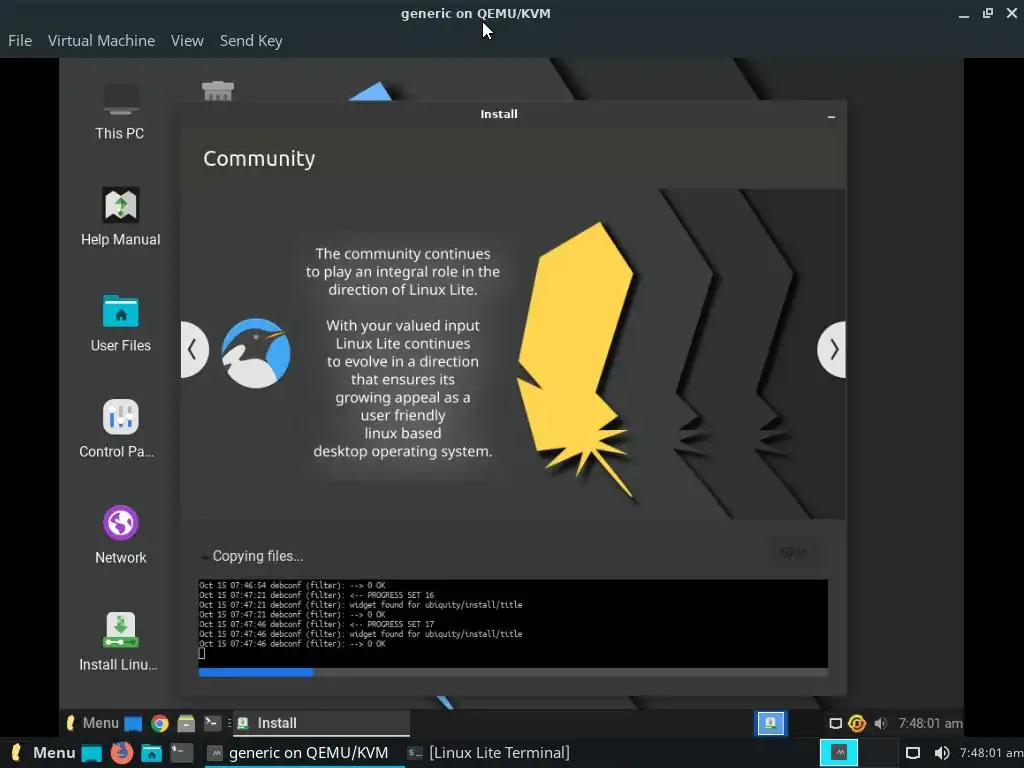Go to previous installer slide
1024x768 pixels.
tap(193, 349)
